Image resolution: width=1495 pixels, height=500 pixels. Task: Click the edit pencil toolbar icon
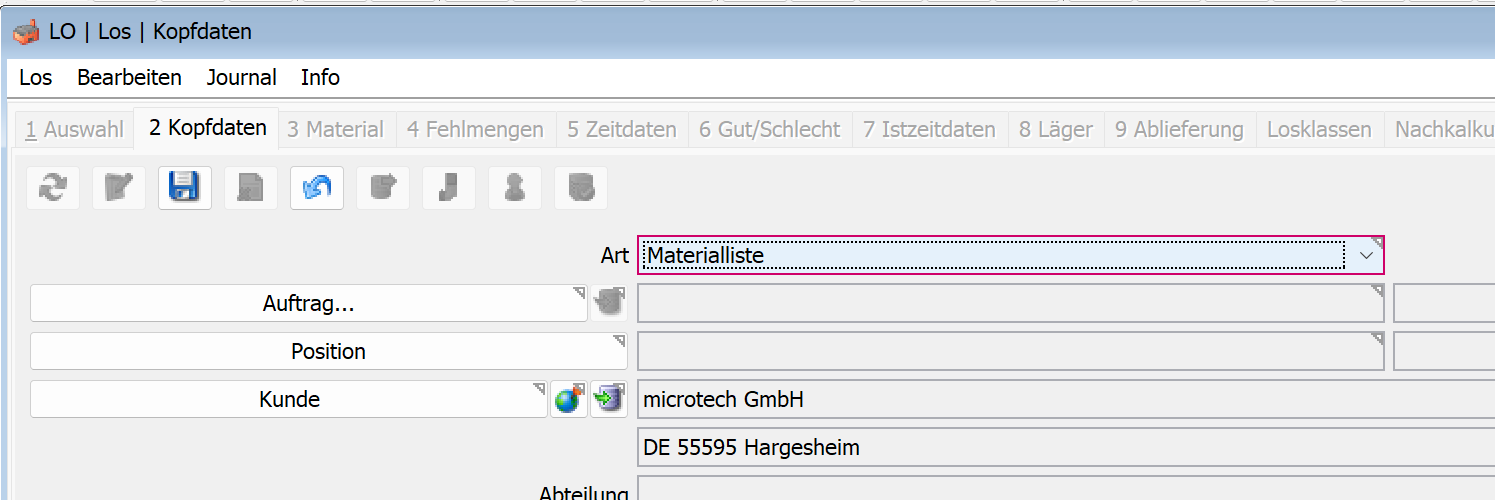point(119,188)
